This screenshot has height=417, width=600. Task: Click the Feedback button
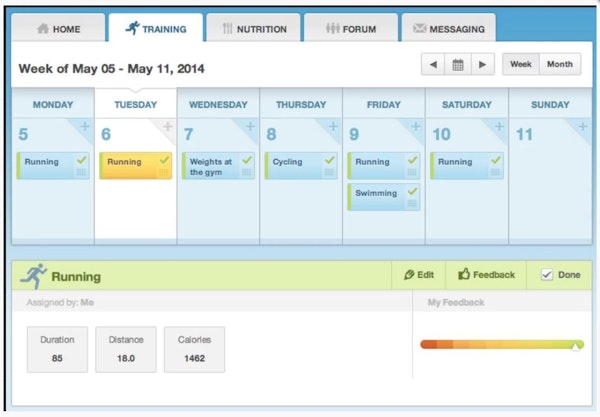point(486,275)
